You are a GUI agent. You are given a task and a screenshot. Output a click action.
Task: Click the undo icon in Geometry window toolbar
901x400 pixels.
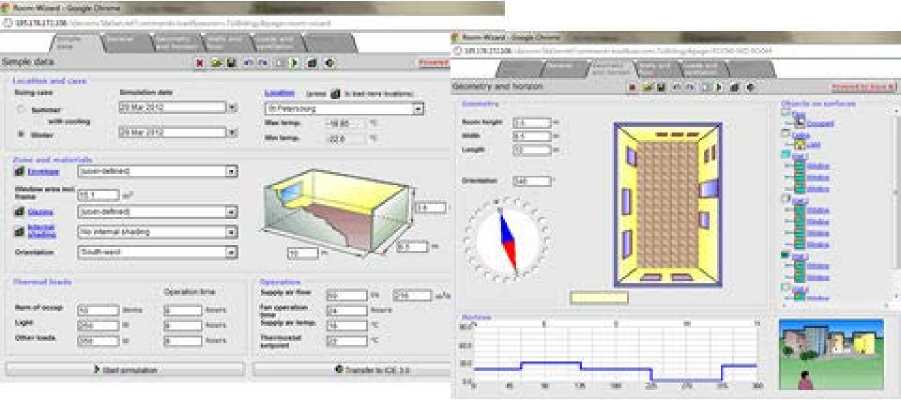pos(678,87)
